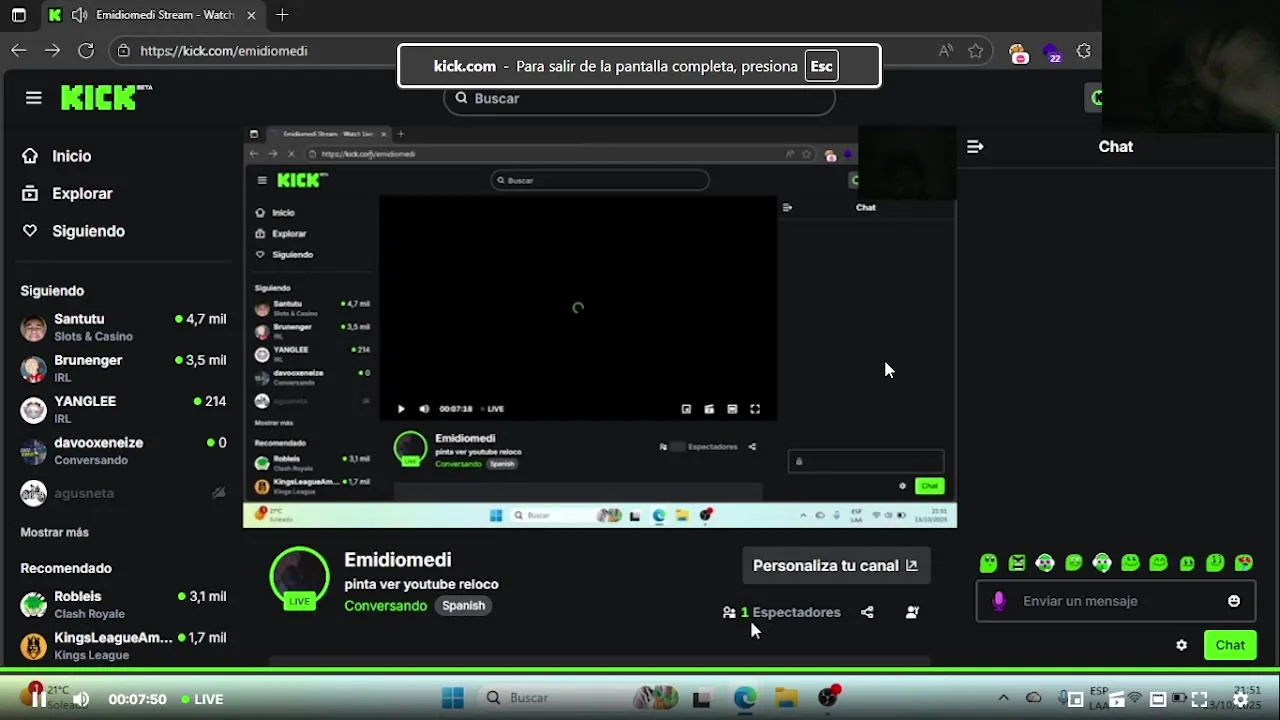This screenshot has width=1280, height=720.
Task: Focus the Enviar un mensaje chat field
Action: point(1118,601)
